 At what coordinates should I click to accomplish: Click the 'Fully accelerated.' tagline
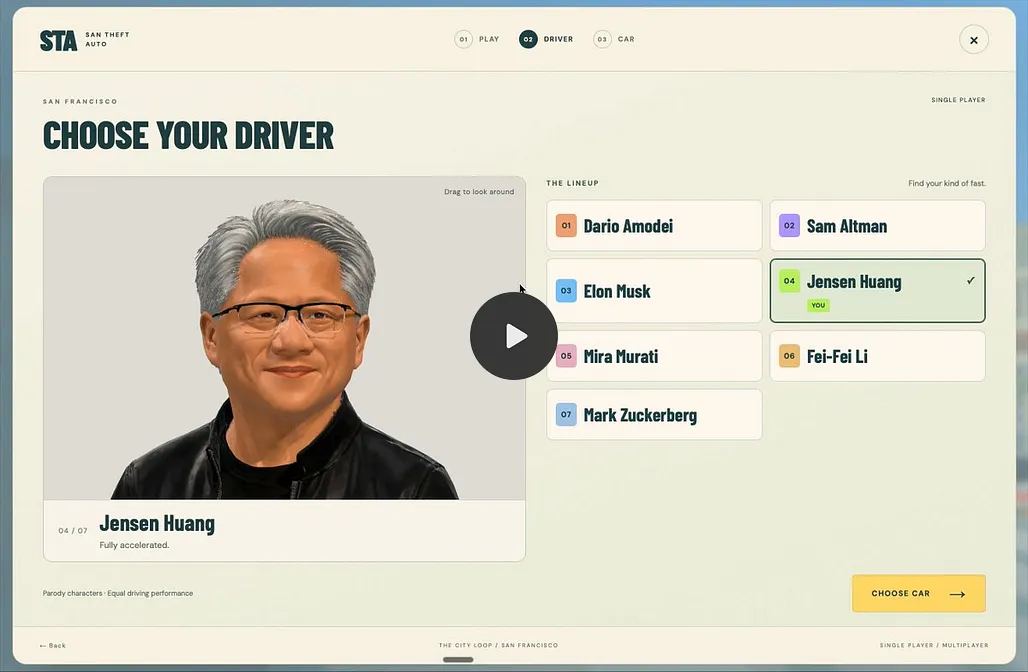pos(134,545)
